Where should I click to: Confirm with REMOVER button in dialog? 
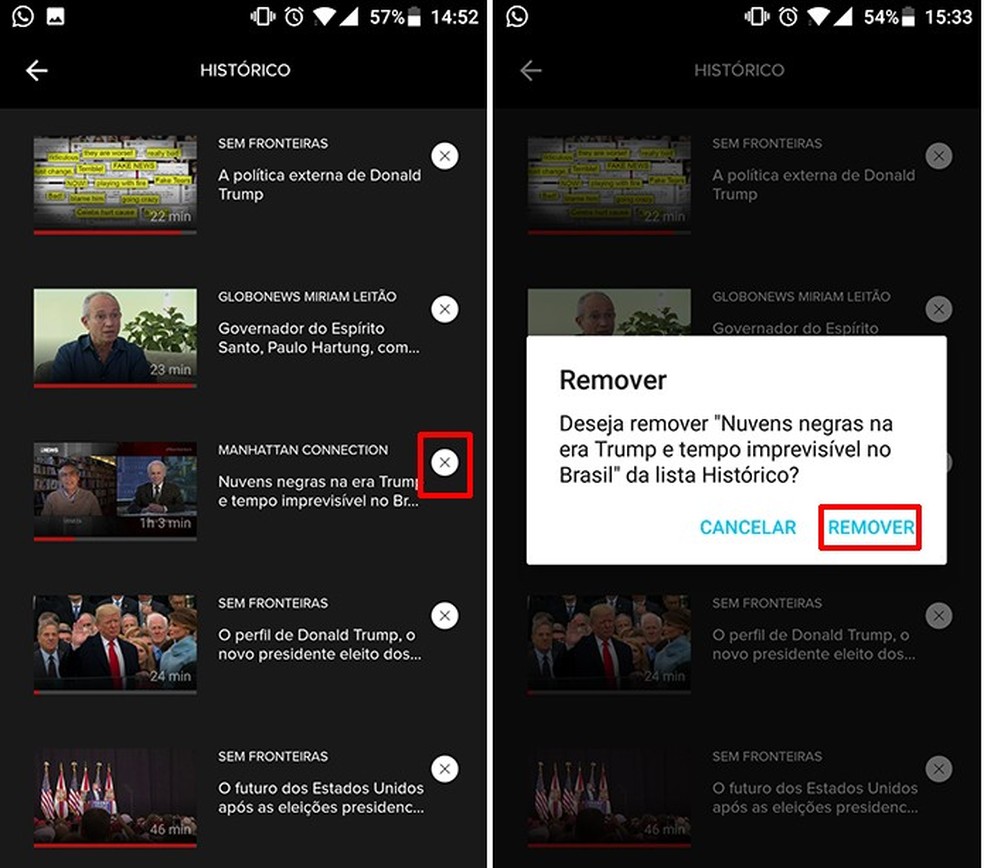(x=870, y=527)
